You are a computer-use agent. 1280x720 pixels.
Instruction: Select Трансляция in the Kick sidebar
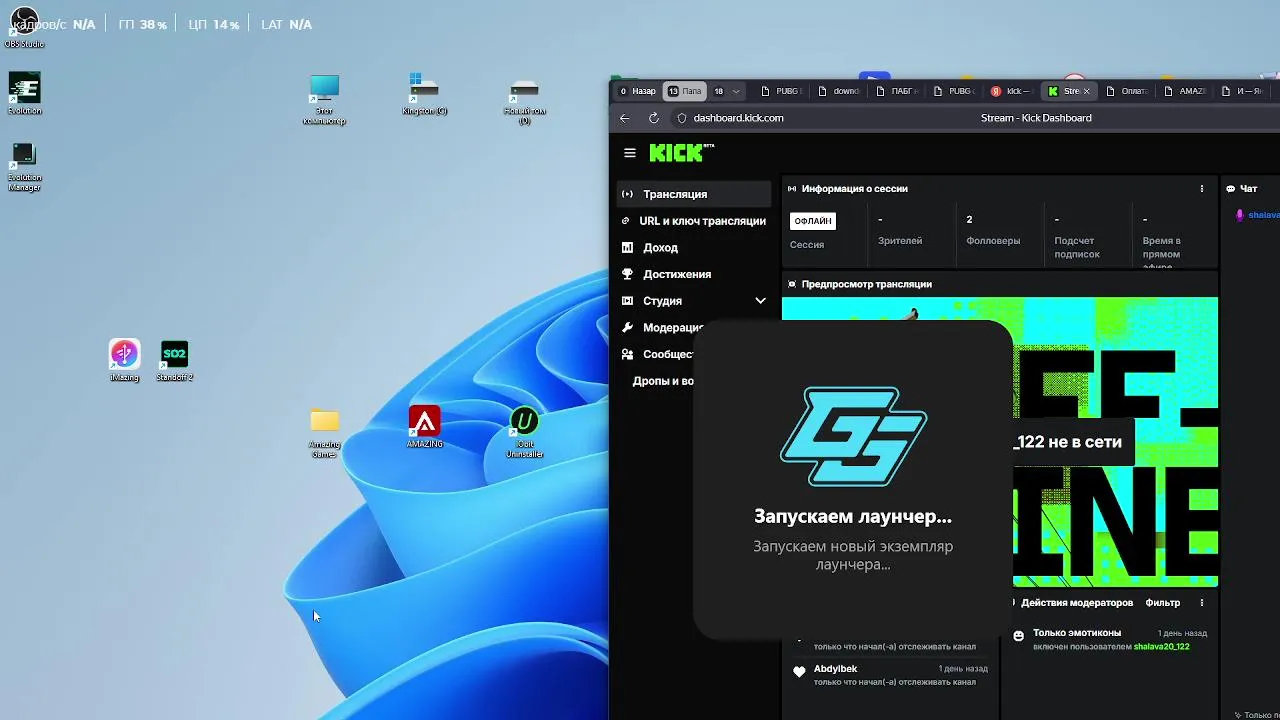[693, 194]
